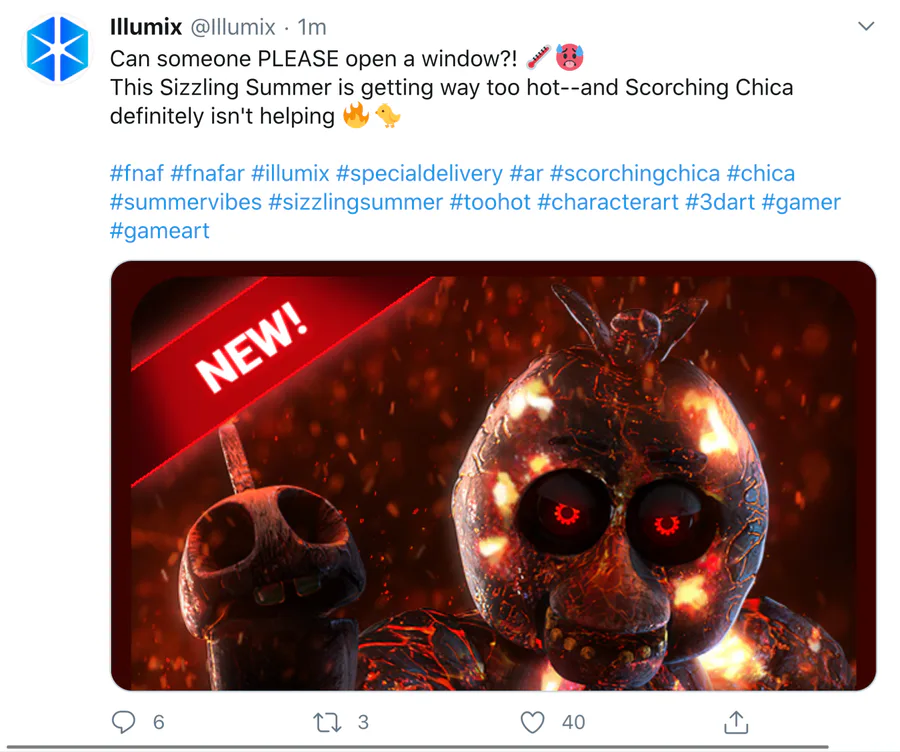900x752 pixels.
Task: Click the reply count number 6
Action: point(159,722)
